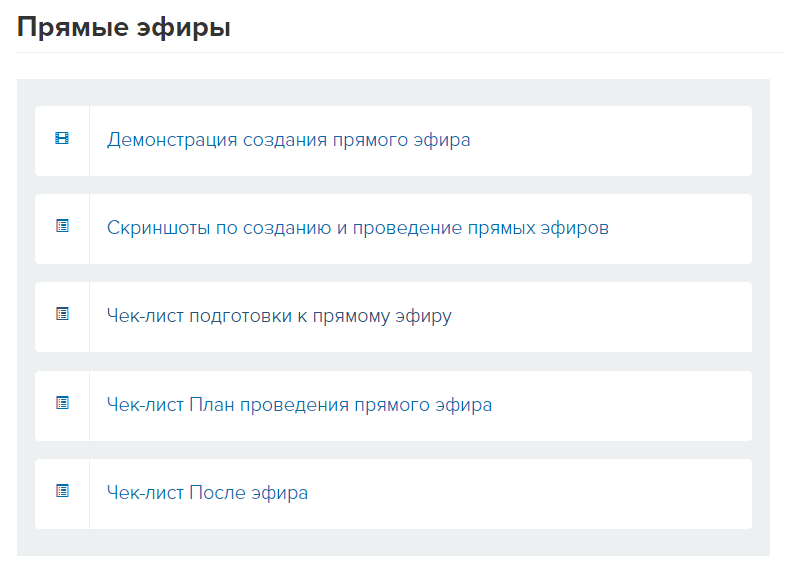785x577 pixels.
Task: Open Чек-лист План проведения прямого эфира
Action: coord(299,405)
